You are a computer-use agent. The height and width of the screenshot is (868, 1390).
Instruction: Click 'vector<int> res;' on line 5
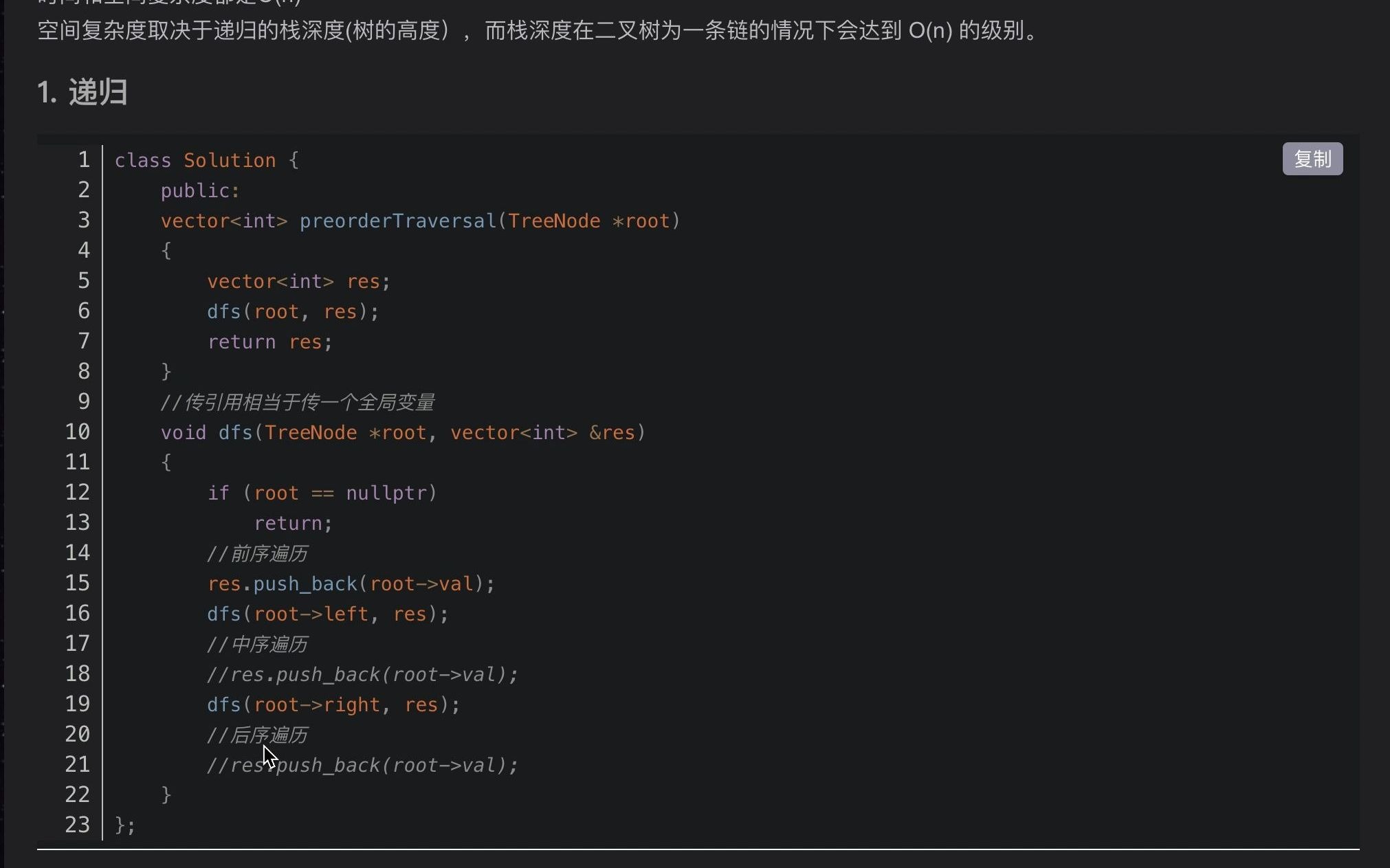click(x=299, y=282)
